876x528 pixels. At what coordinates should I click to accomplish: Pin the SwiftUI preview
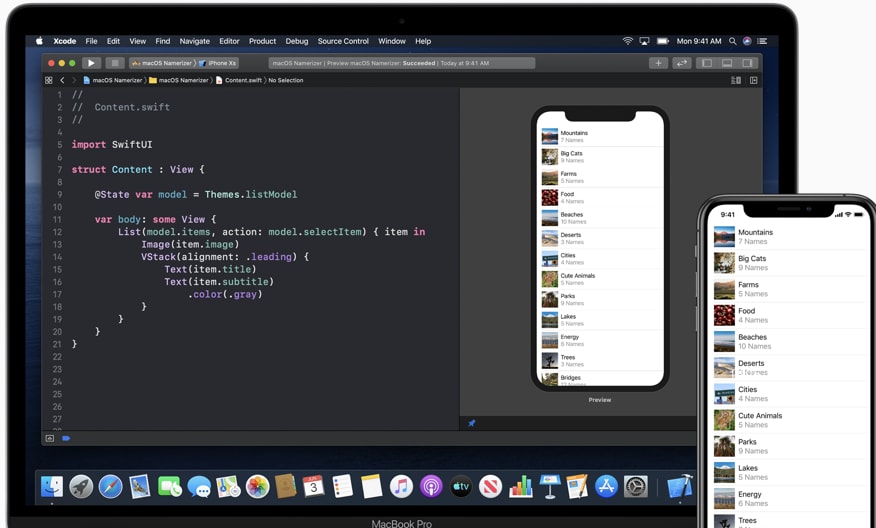[x=472, y=423]
